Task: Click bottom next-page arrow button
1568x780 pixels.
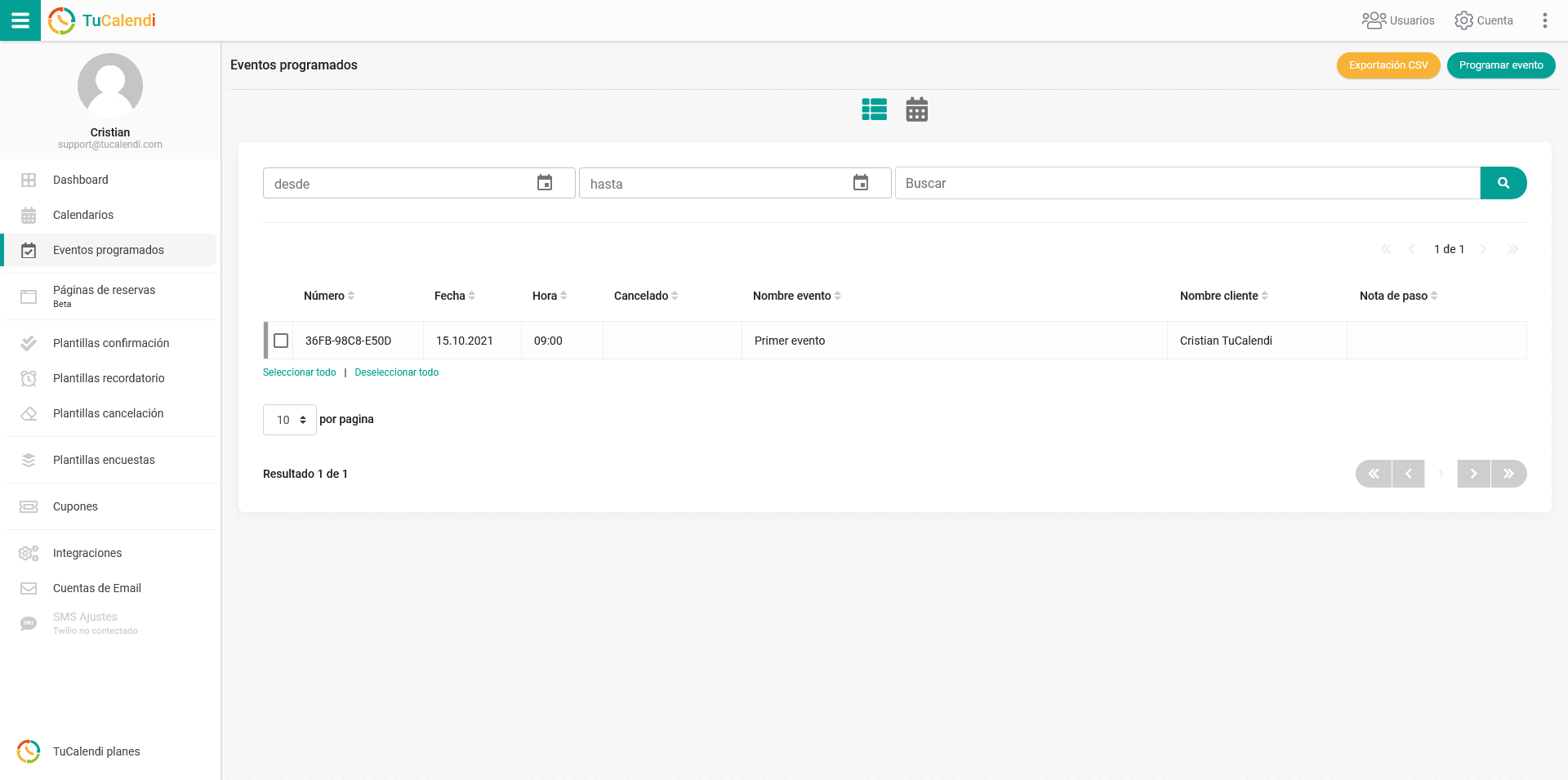Action: pyautogui.click(x=1474, y=474)
